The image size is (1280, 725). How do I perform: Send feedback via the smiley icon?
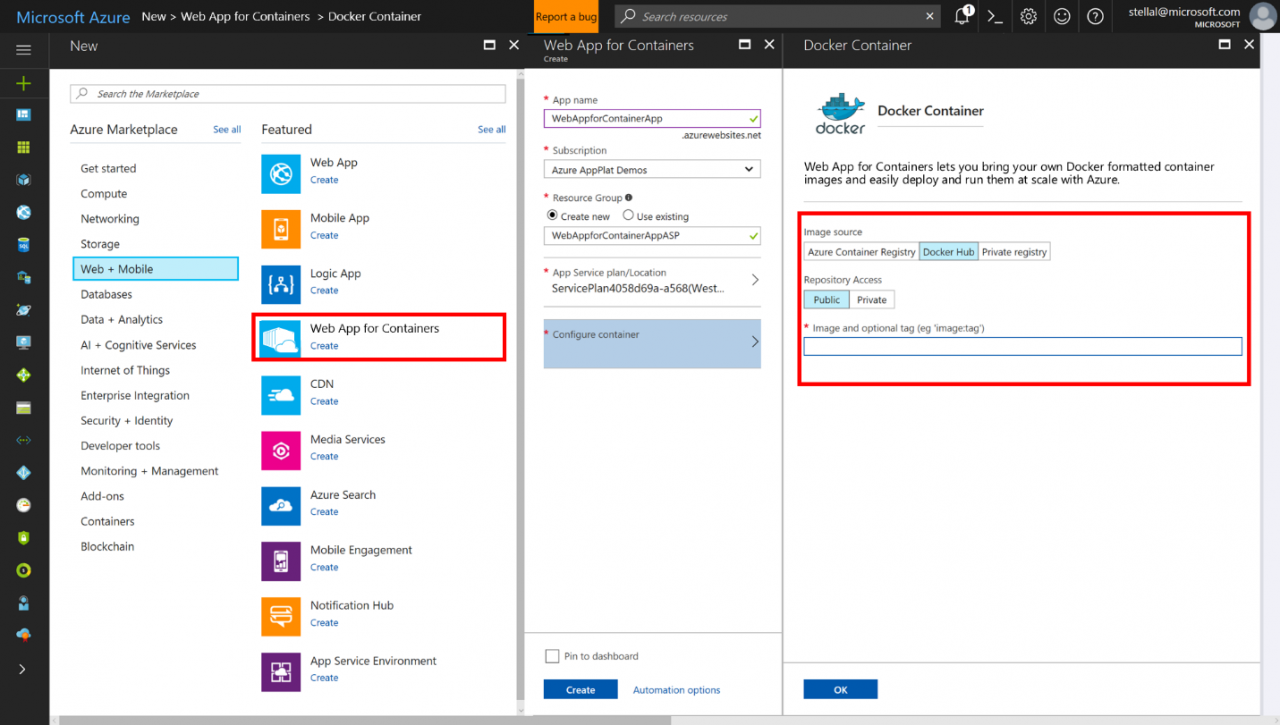[1061, 16]
